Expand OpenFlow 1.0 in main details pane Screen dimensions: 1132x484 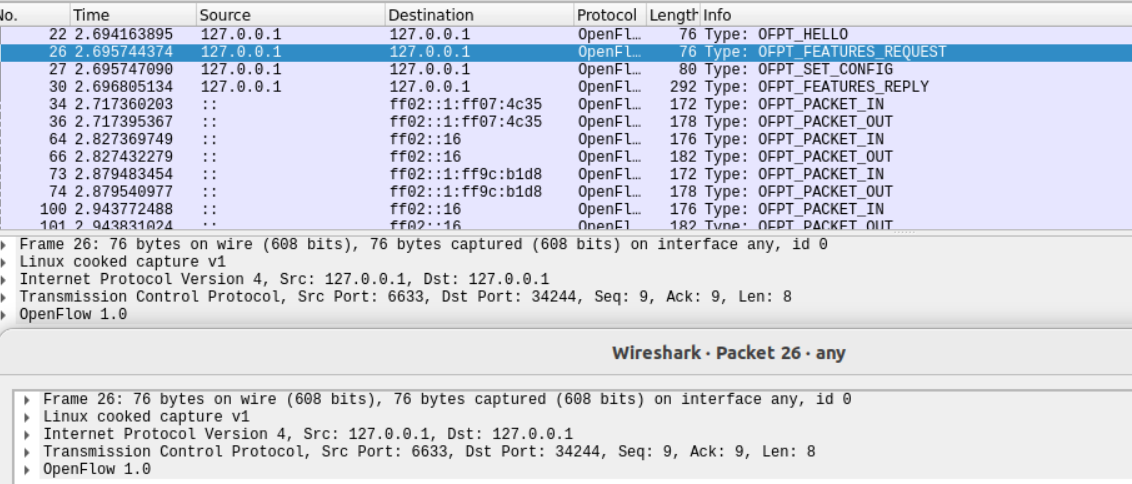[x=11, y=312]
